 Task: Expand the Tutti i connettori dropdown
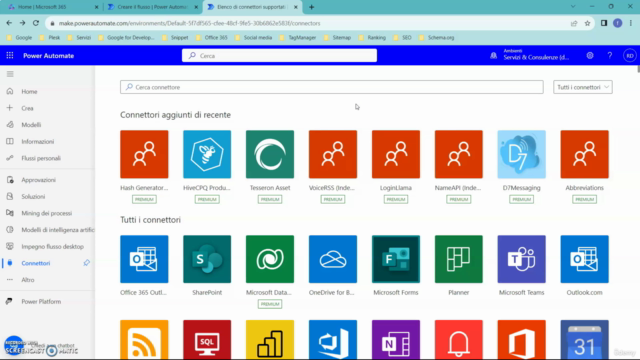point(582,87)
